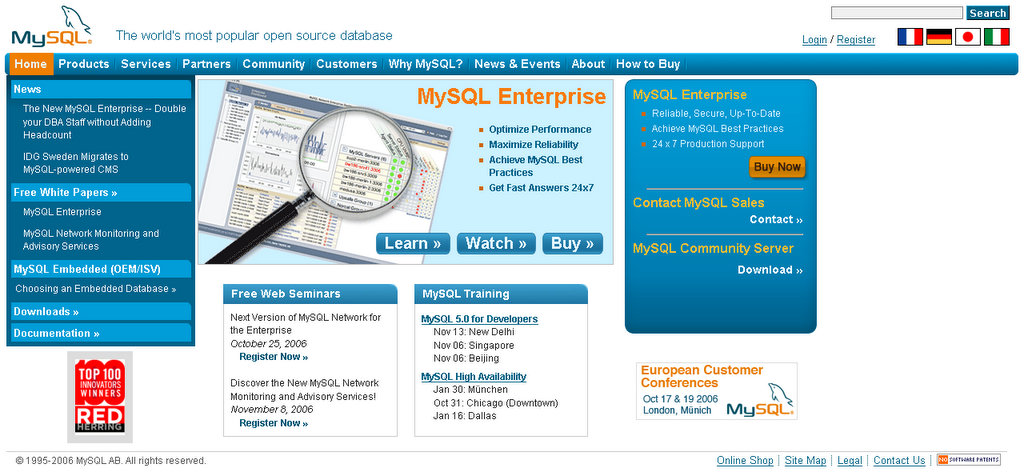This screenshot has width=1024, height=476.
Task: Select the Home menu tab
Action: pos(31,64)
